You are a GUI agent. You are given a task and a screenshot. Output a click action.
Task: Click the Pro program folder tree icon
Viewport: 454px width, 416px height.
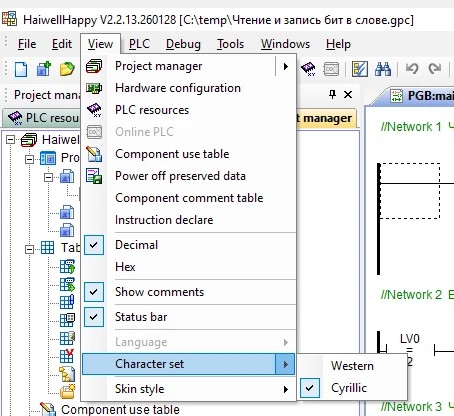[48, 158]
